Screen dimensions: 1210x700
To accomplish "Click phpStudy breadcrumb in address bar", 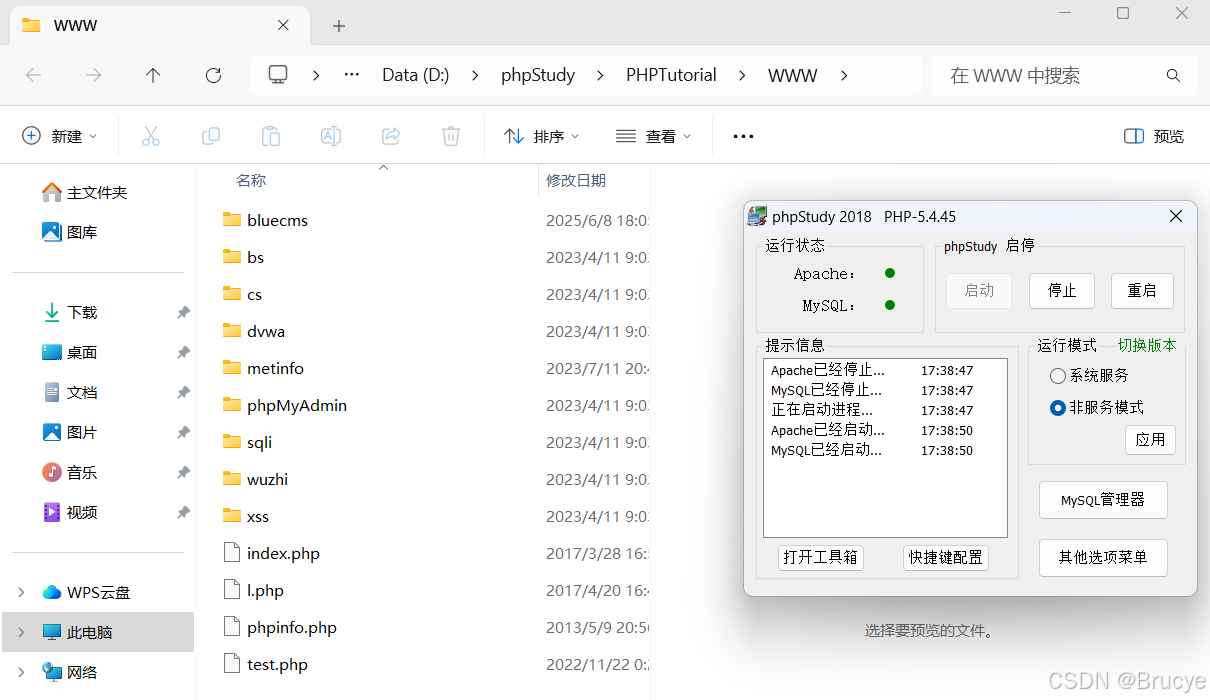I will (x=538, y=75).
